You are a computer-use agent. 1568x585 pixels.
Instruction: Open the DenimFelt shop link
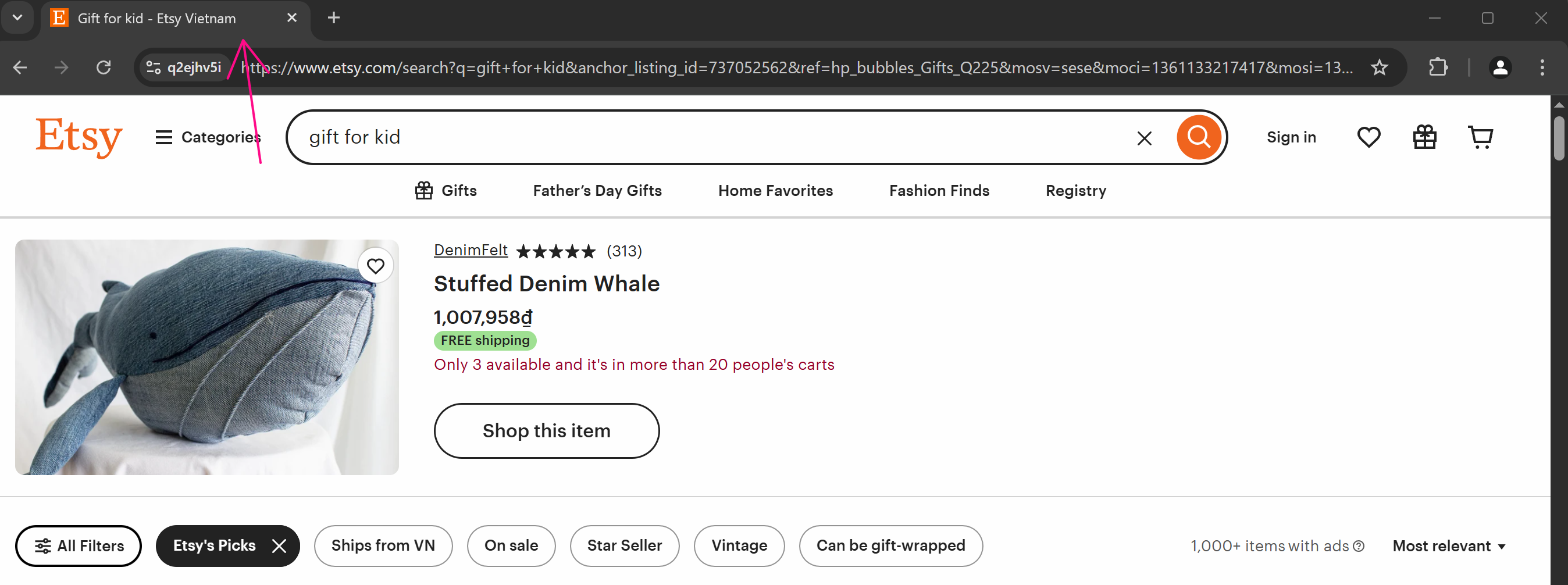[470, 250]
